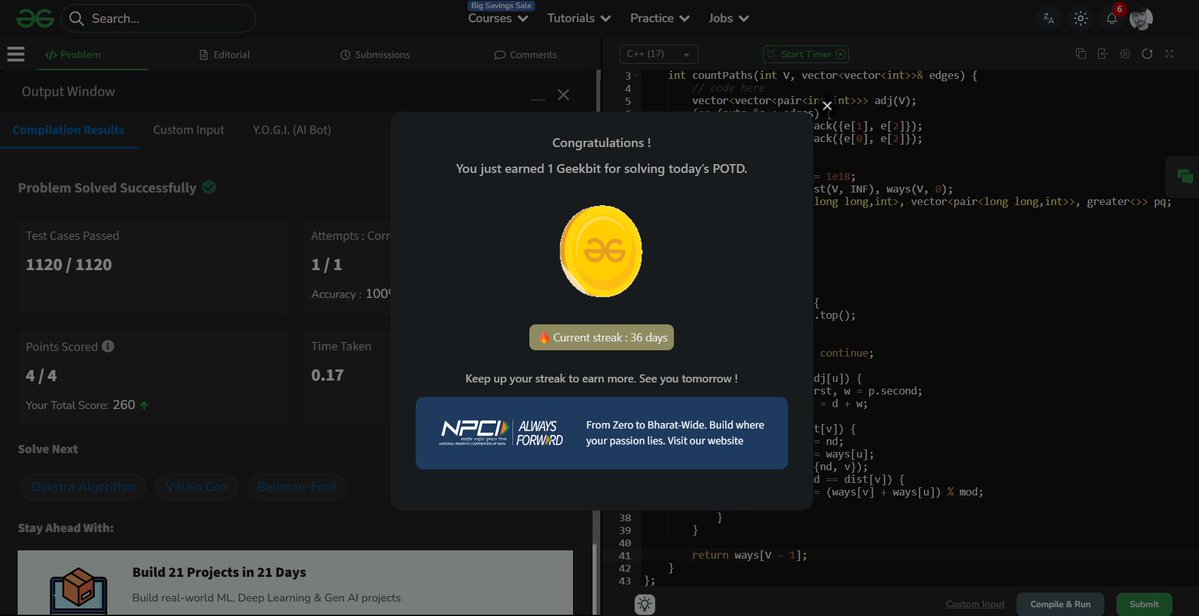Click the import code icon in editor

click(x=1102, y=53)
